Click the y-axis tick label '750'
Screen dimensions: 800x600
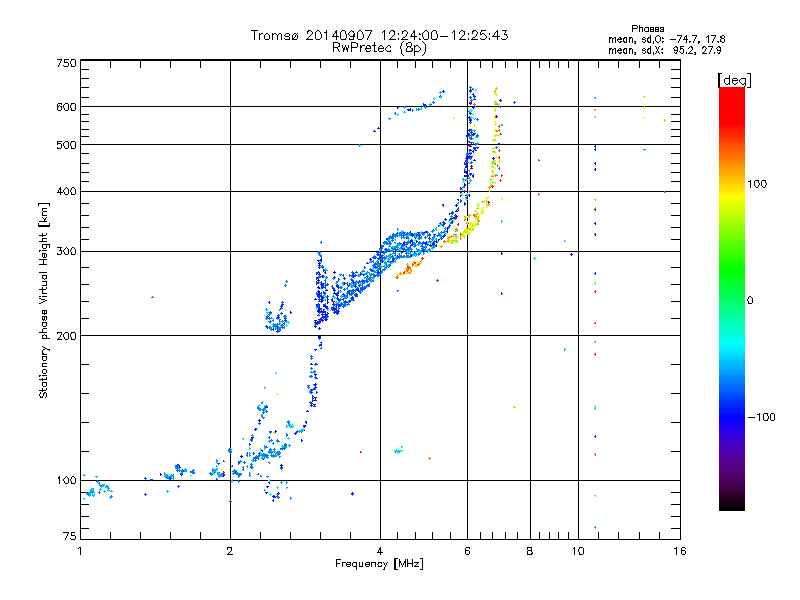(x=66, y=63)
